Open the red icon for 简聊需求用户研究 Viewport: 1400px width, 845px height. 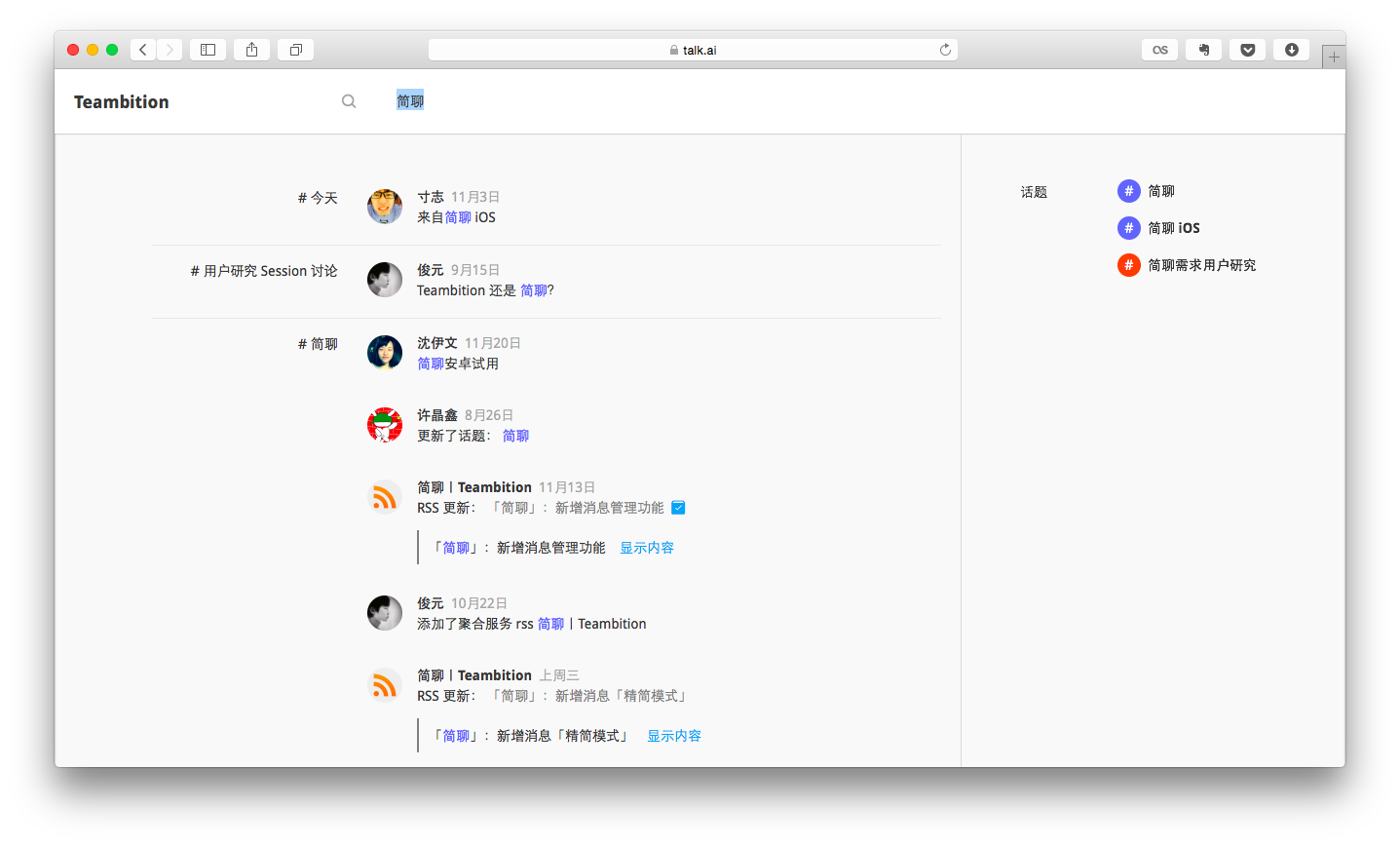tap(1129, 265)
